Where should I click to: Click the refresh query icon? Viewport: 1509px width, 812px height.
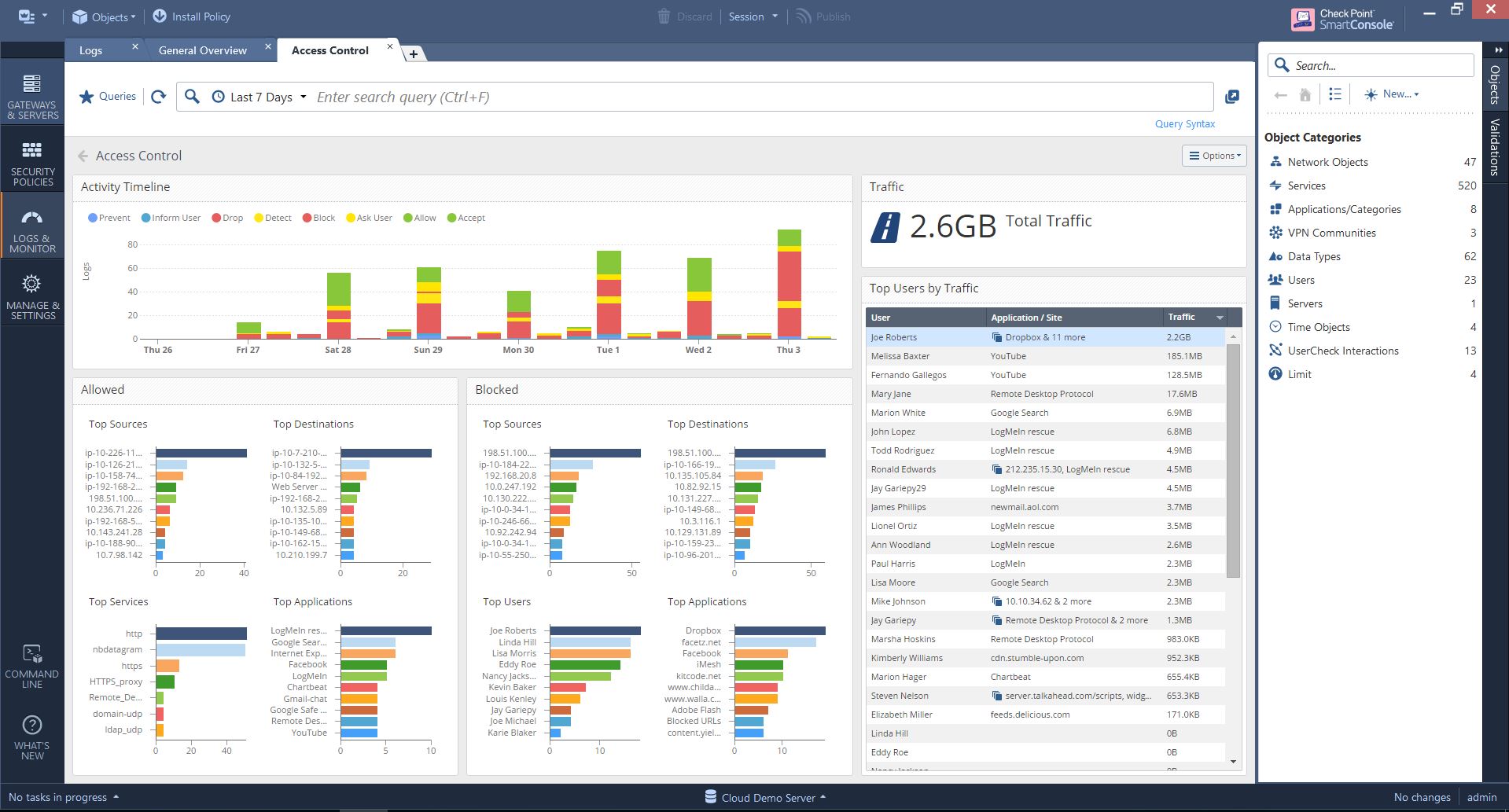click(x=158, y=97)
